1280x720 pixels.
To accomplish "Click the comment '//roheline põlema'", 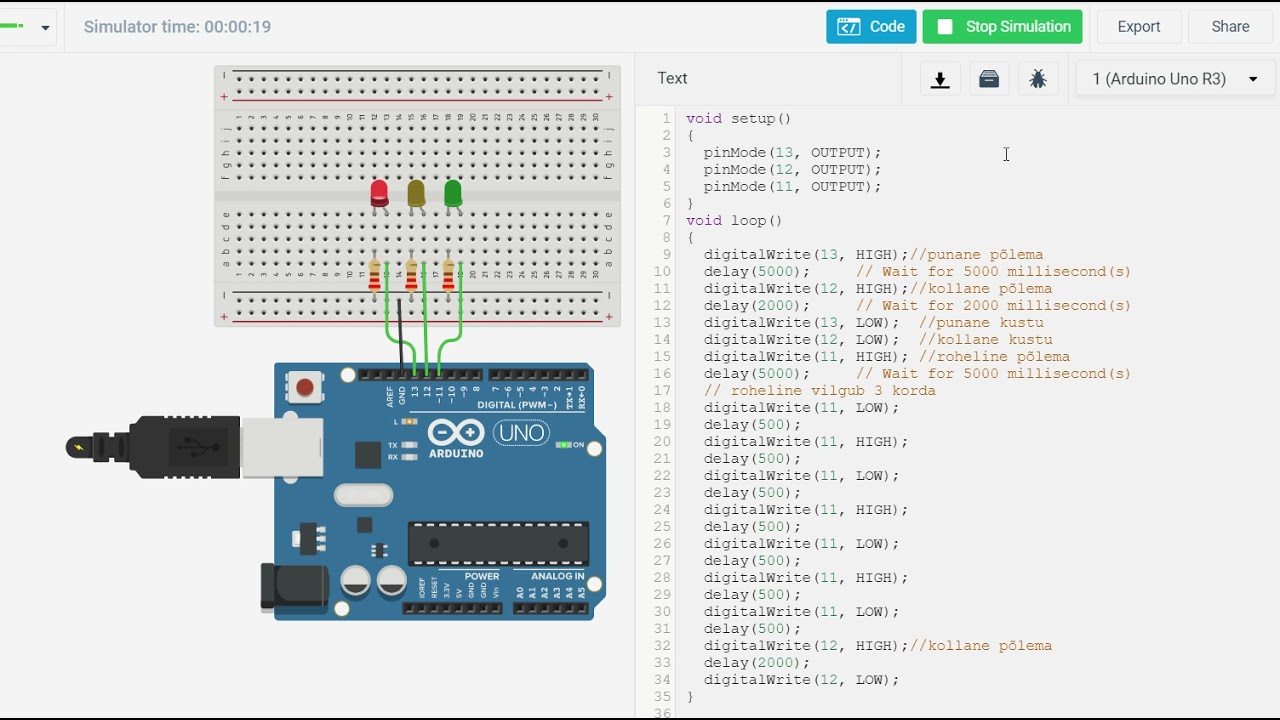I will click(x=994, y=356).
